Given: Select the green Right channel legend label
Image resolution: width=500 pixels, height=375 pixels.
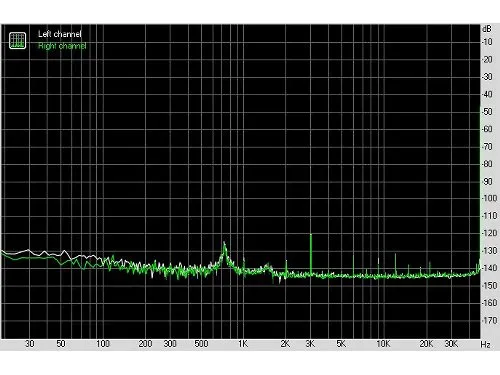Looking at the screenshot, I should click(62, 46).
